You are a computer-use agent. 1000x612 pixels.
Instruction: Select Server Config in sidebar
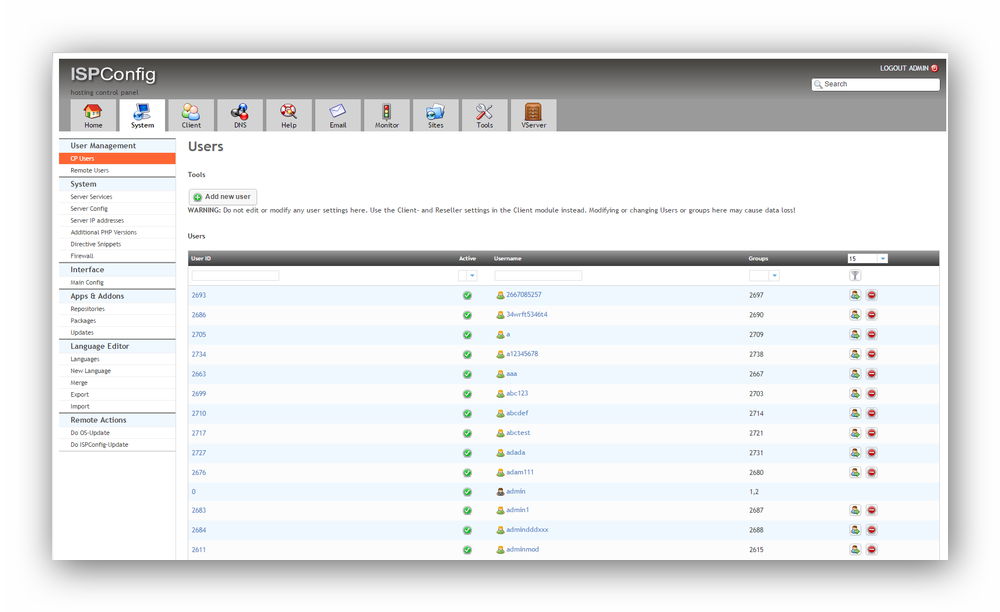tap(89, 209)
